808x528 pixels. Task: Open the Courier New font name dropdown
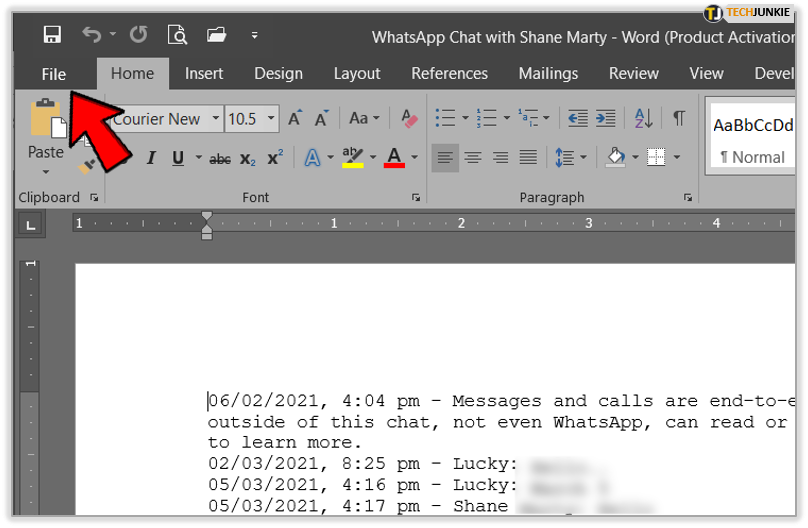click(215, 119)
